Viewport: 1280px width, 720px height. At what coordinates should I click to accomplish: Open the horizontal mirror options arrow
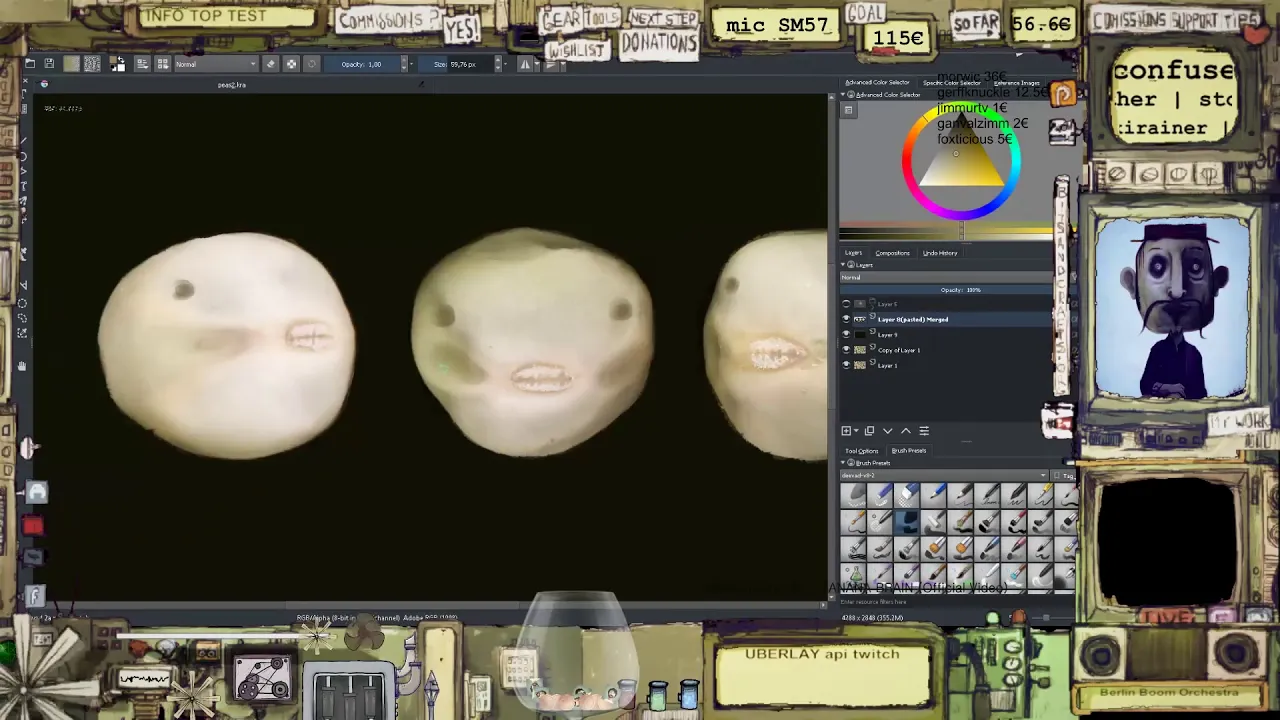tap(537, 63)
